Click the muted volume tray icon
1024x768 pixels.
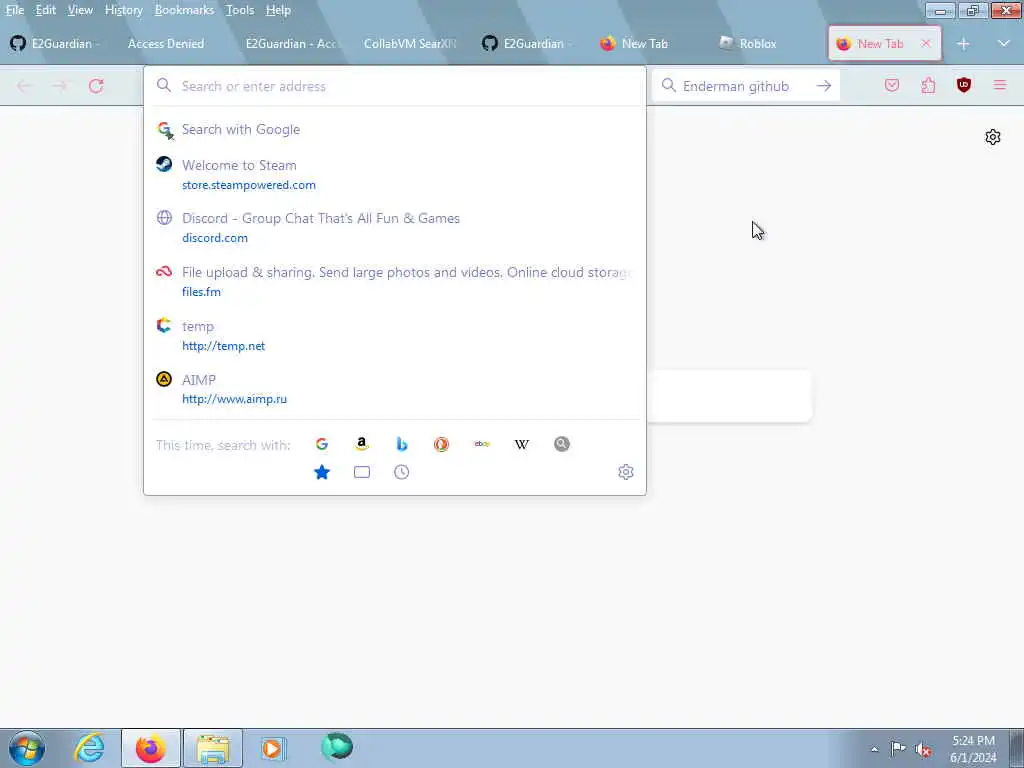[923, 749]
